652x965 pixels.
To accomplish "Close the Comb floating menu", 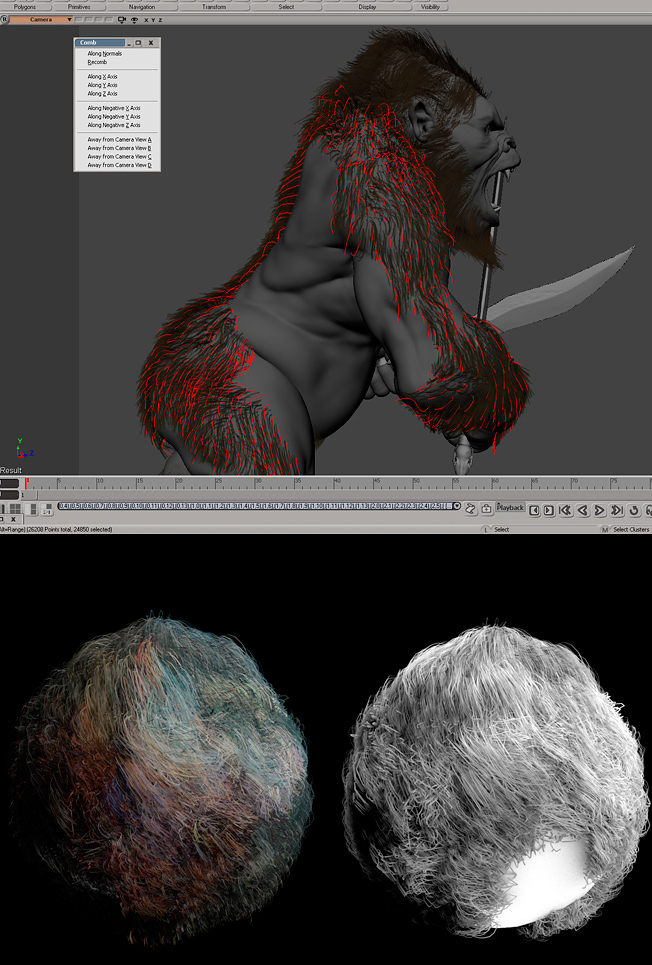I will pyautogui.click(x=151, y=43).
